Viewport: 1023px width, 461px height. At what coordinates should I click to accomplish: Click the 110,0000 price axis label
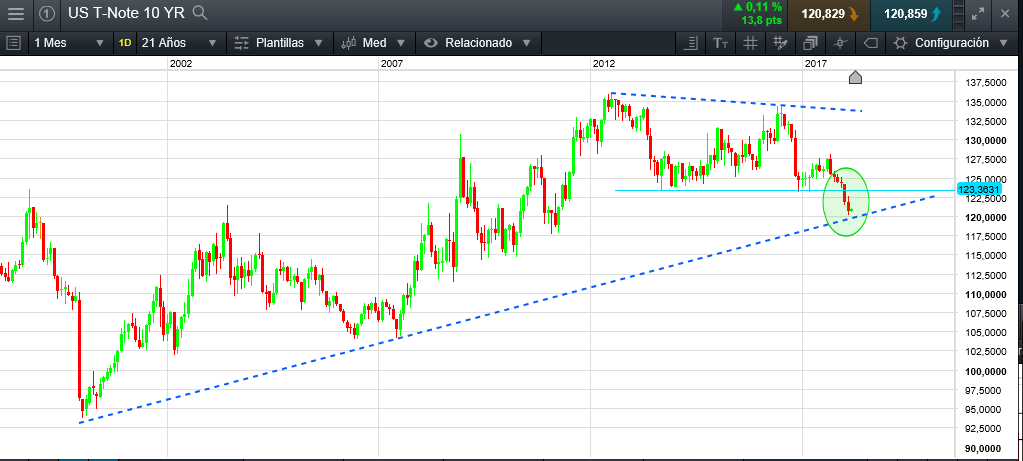point(985,294)
